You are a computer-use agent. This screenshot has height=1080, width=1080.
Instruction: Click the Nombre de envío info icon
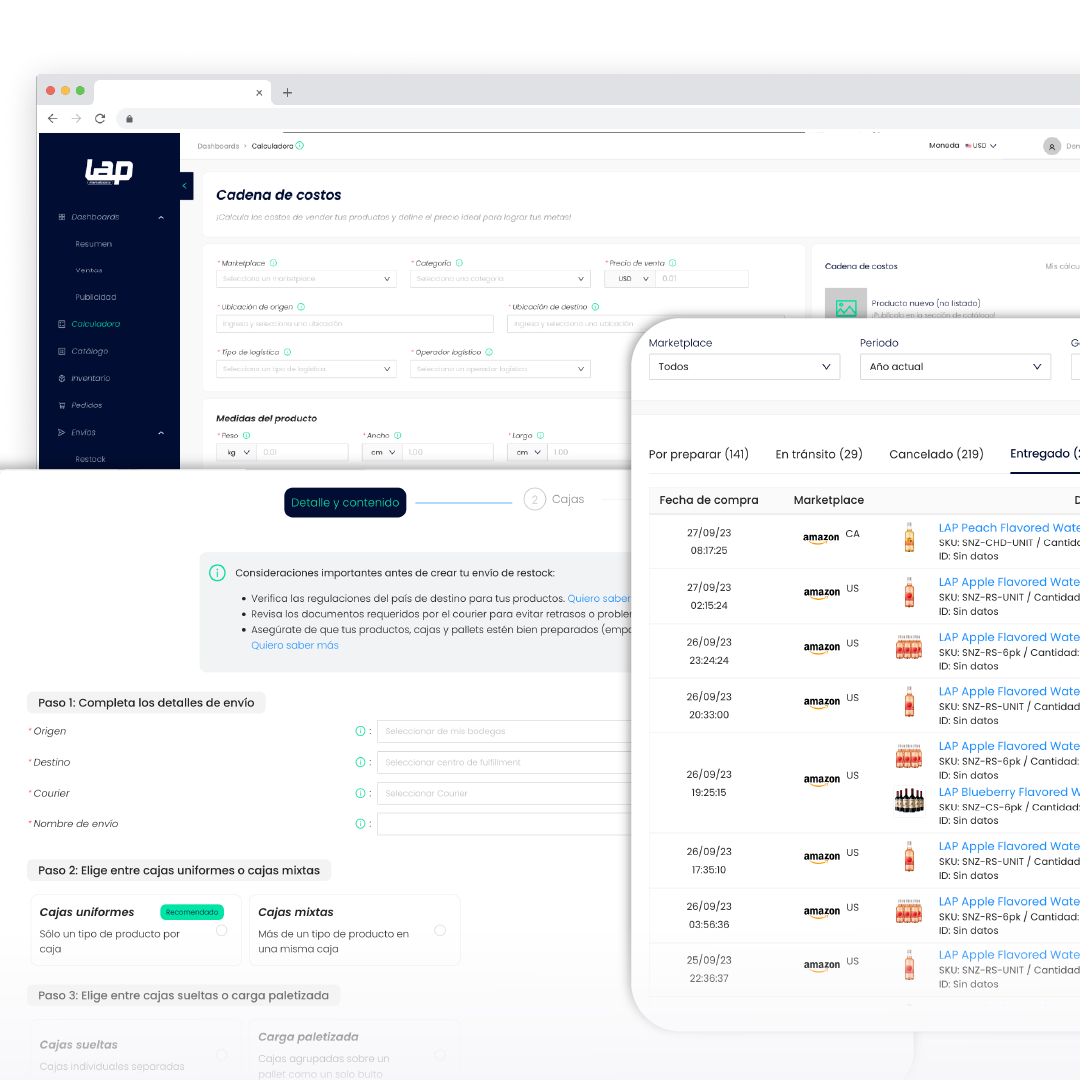(360, 824)
